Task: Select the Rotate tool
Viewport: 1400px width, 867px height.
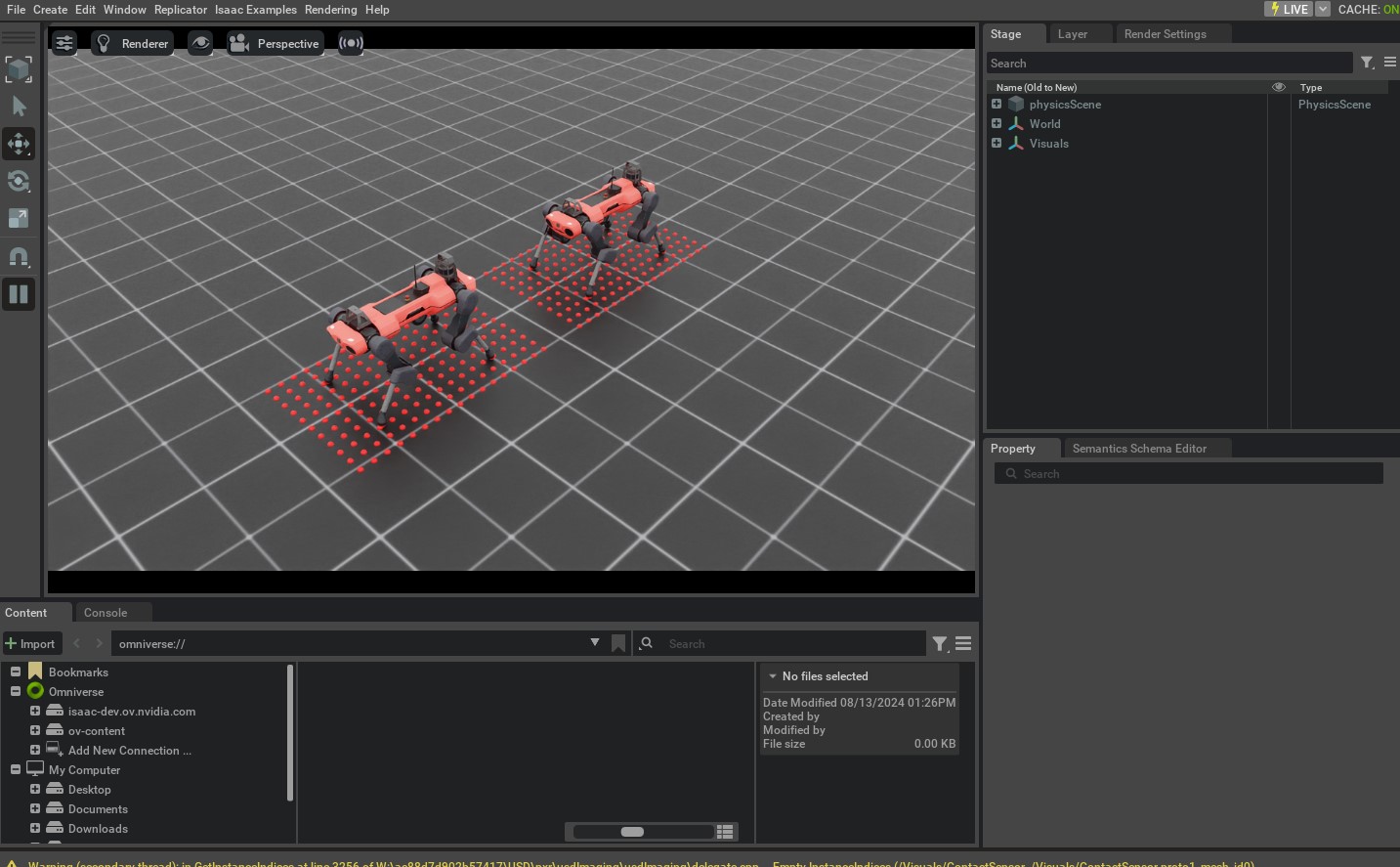Action: (20, 182)
